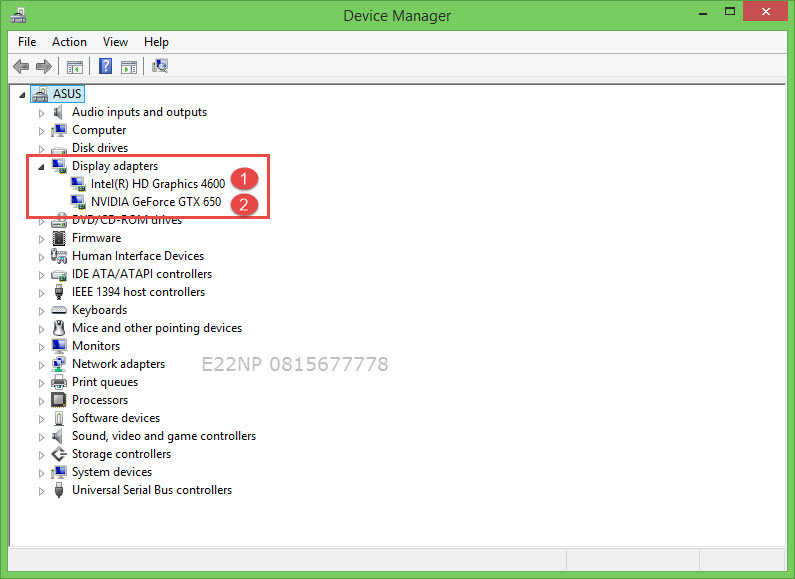Click the Print queues printer icon
The image size is (795, 579).
(x=59, y=382)
